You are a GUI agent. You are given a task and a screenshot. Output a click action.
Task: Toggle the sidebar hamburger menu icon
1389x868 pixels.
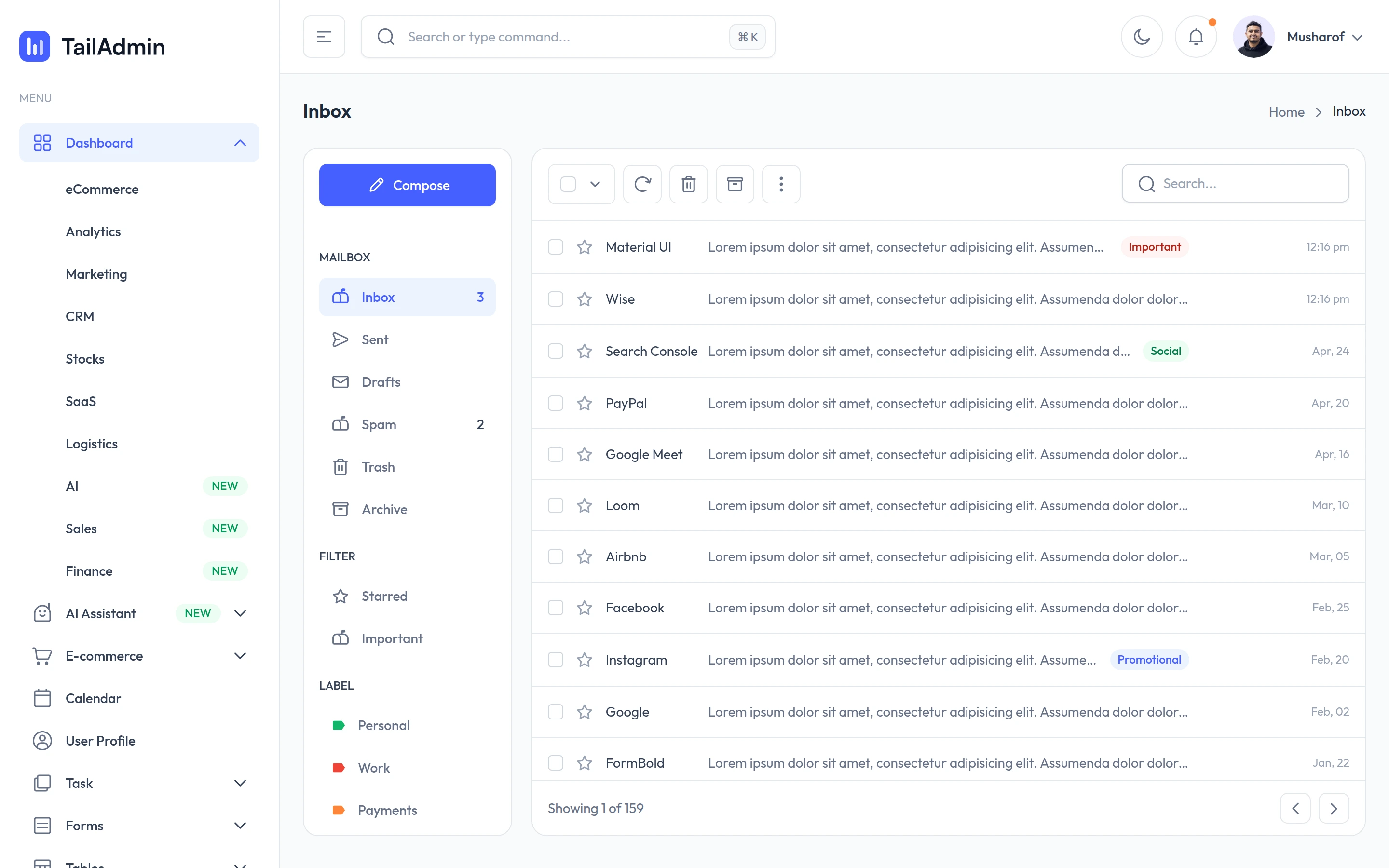[324, 37]
